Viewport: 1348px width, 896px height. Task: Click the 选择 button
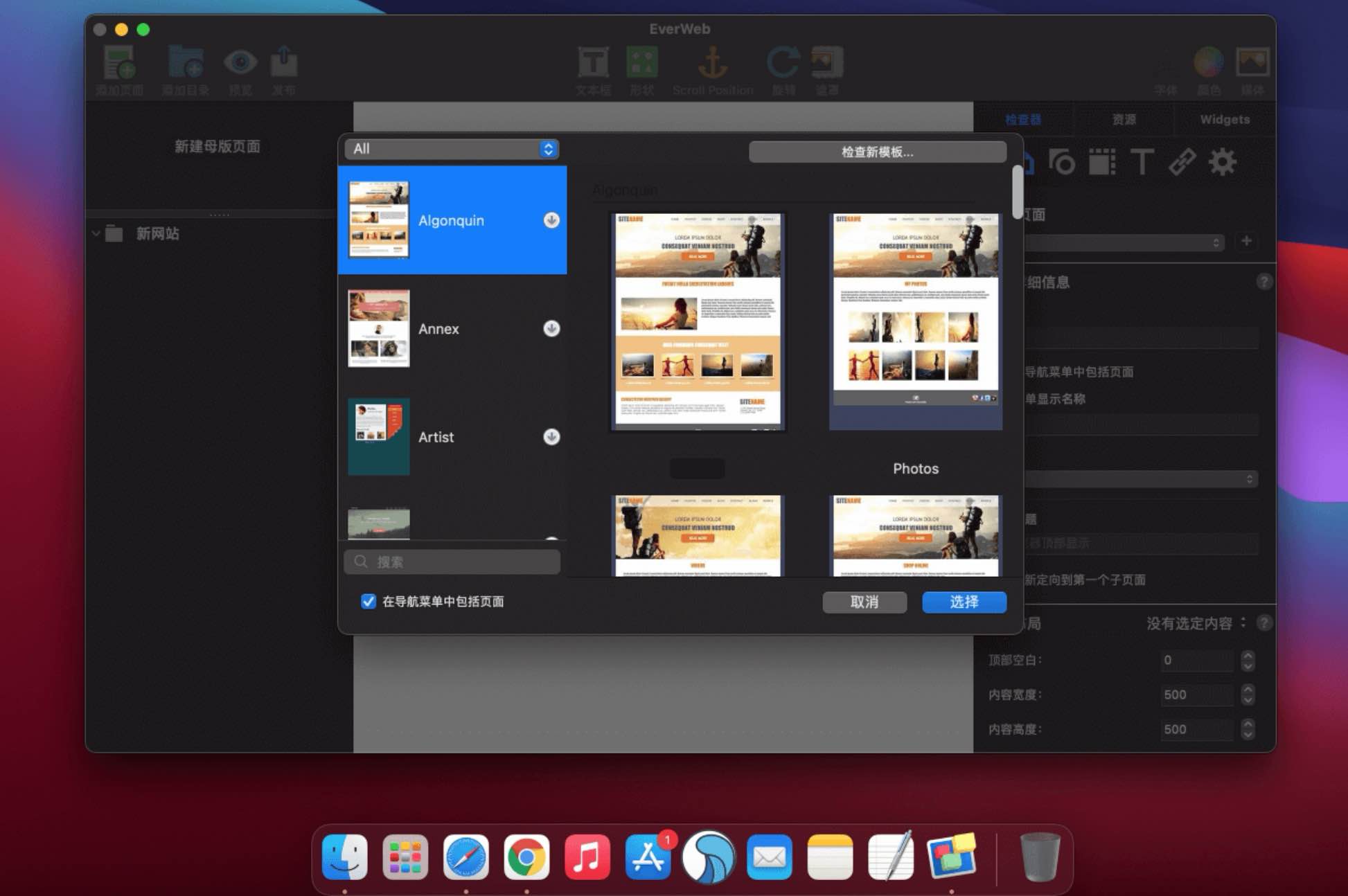pos(964,602)
